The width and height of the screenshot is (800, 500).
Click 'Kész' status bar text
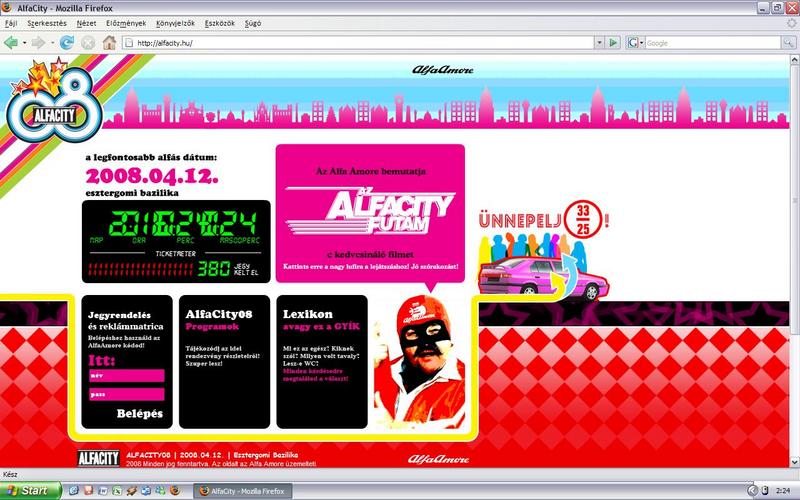[x=10, y=474]
